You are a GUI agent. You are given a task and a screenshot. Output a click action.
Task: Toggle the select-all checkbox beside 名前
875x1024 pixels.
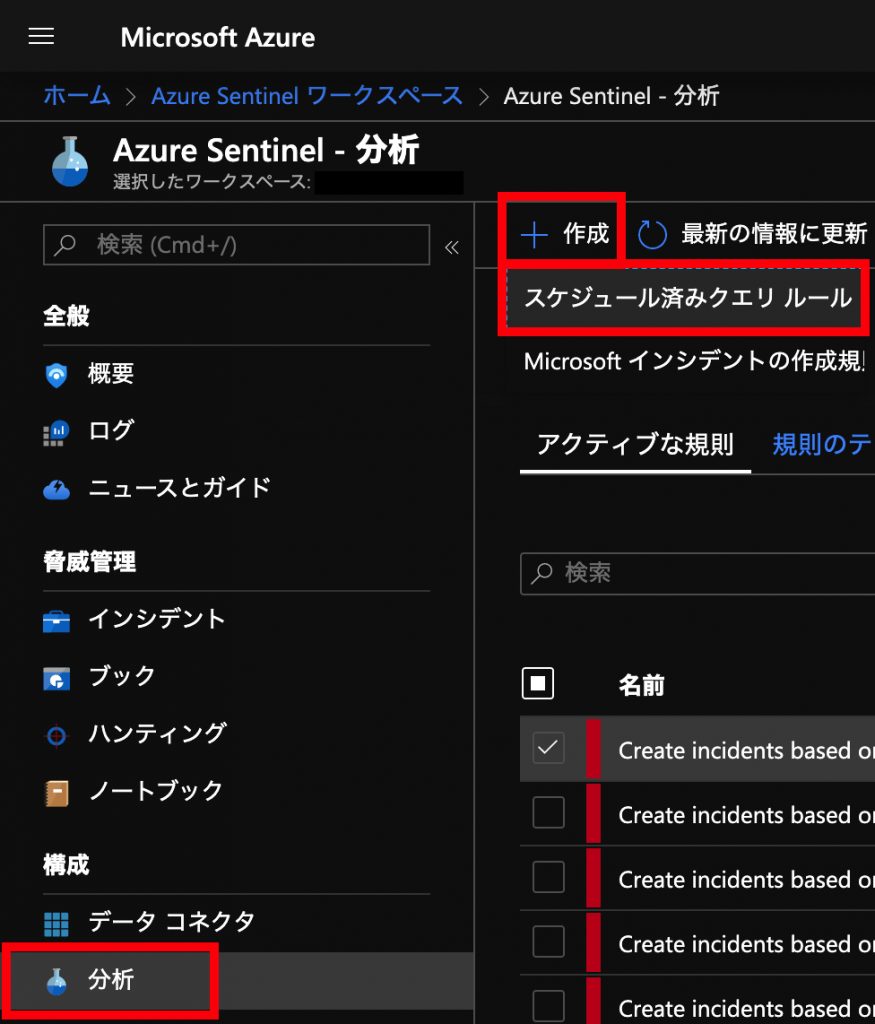click(x=538, y=684)
